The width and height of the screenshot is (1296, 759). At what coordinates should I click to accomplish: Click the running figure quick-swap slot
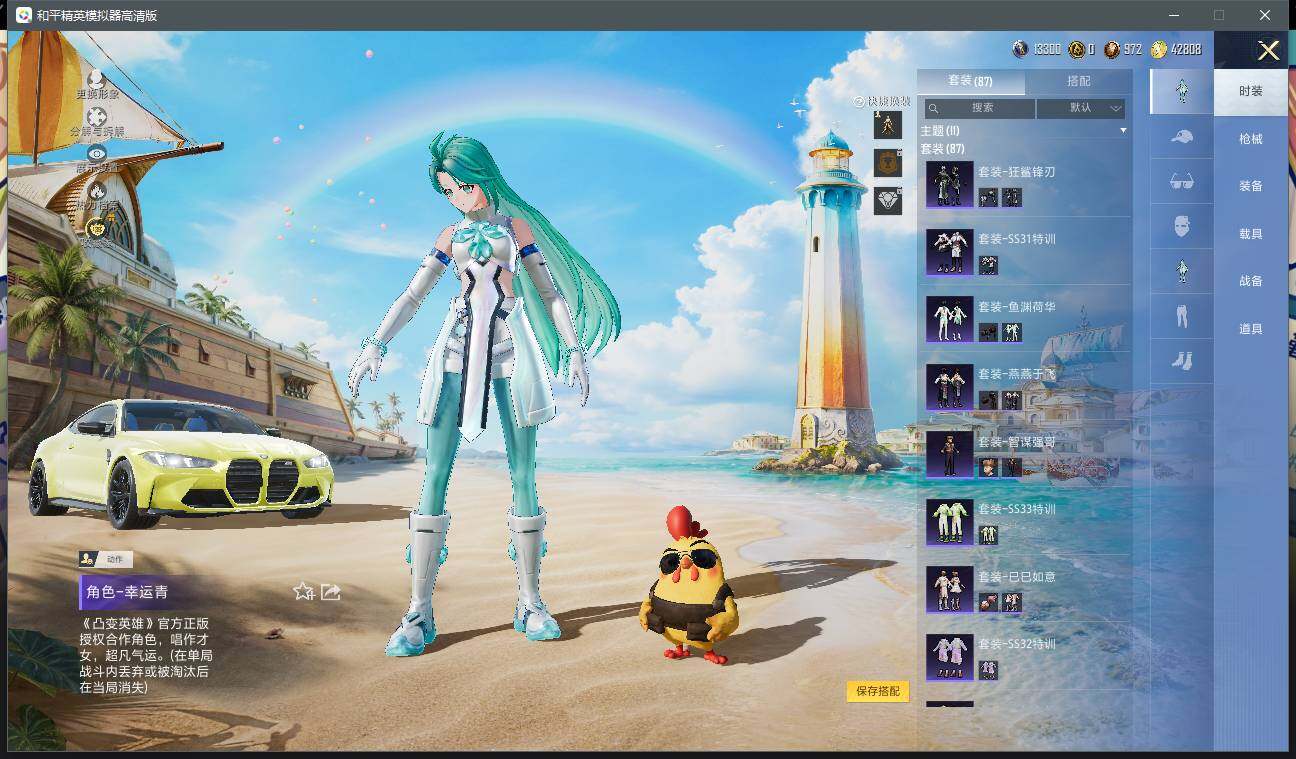tap(888, 125)
